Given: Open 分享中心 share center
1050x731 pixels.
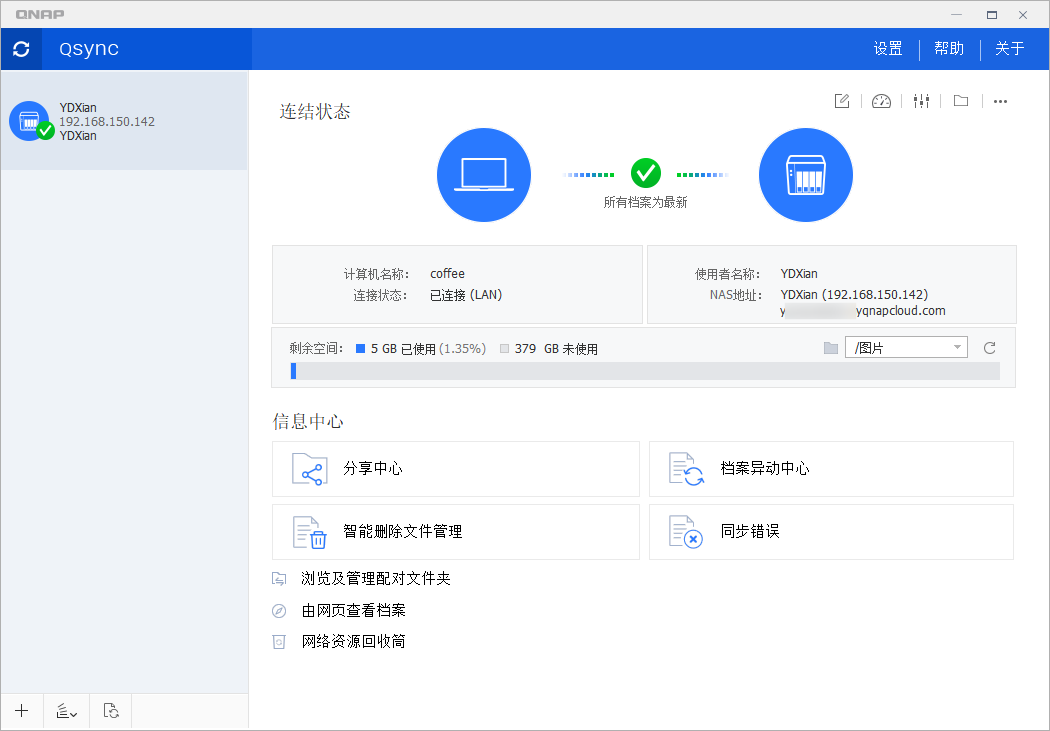Looking at the screenshot, I should (456, 469).
